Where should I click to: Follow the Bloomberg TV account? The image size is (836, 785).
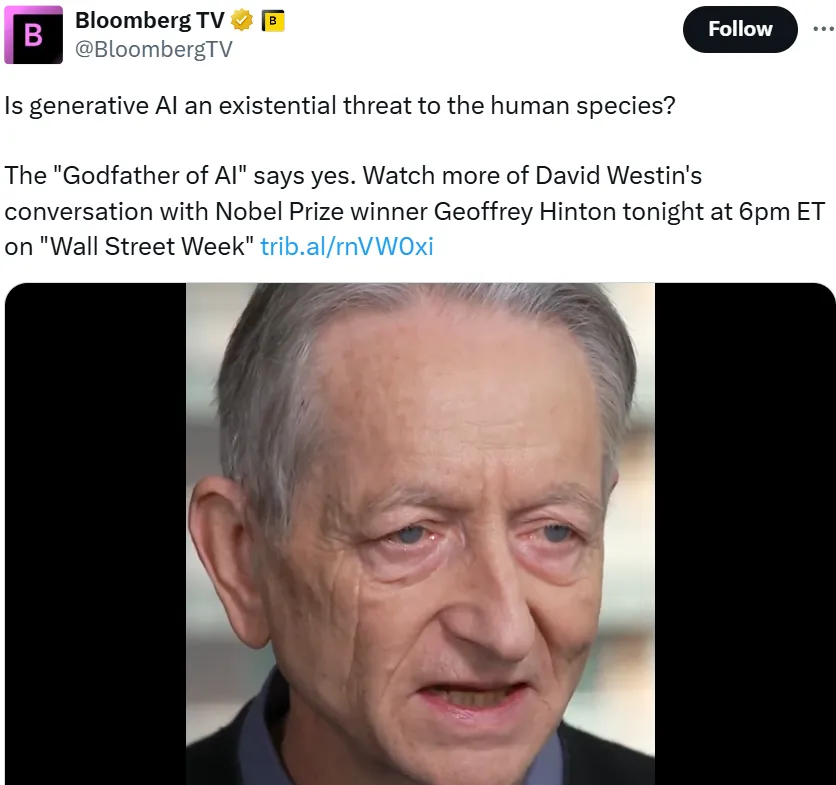coord(740,29)
